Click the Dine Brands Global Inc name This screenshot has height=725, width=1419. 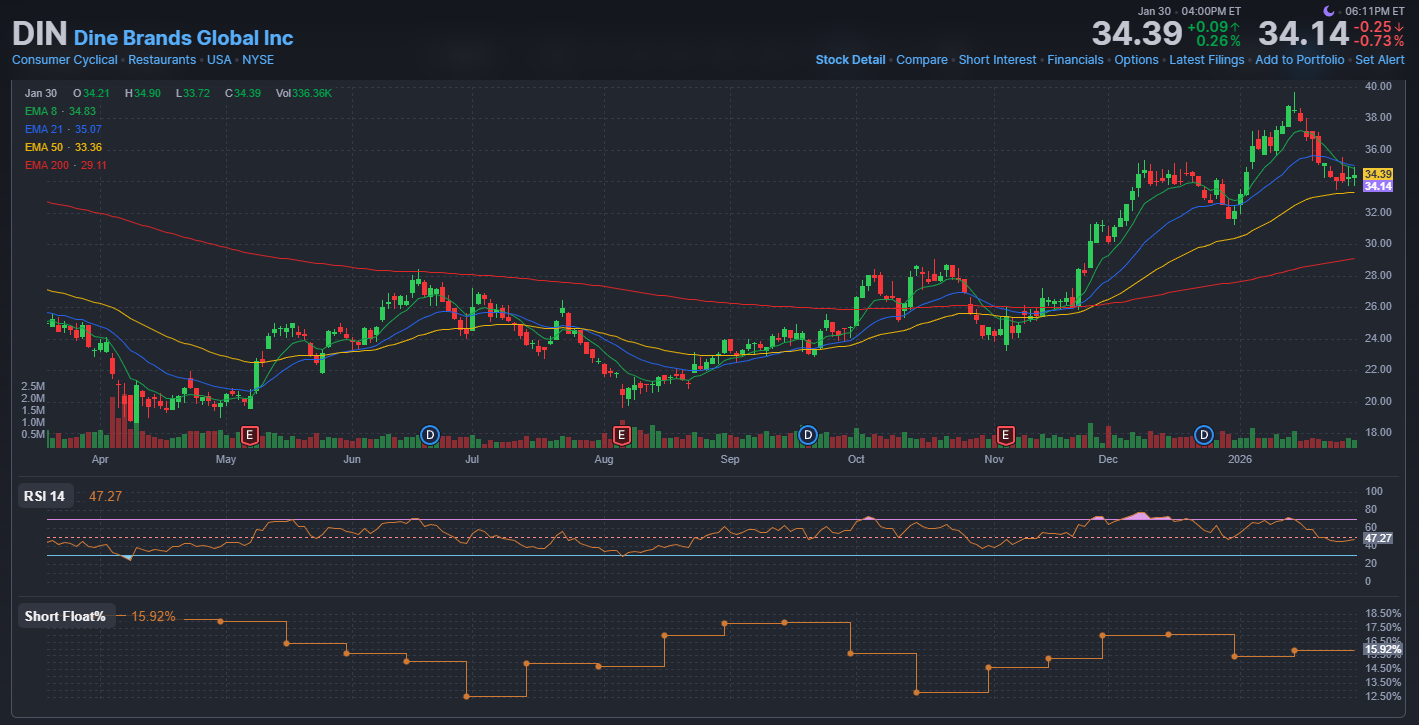(184, 38)
